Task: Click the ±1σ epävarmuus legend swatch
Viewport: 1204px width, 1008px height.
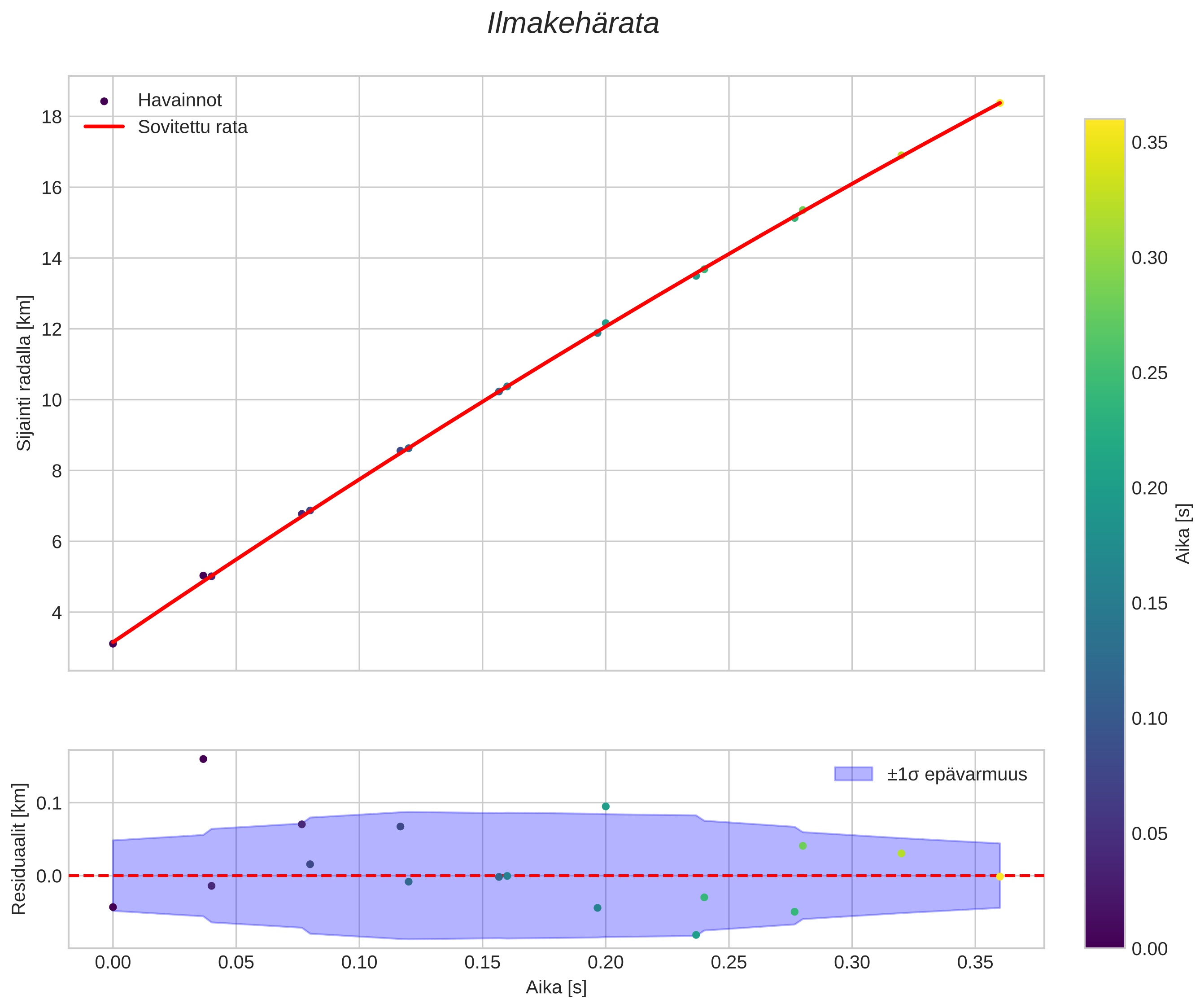Action: click(853, 774)
